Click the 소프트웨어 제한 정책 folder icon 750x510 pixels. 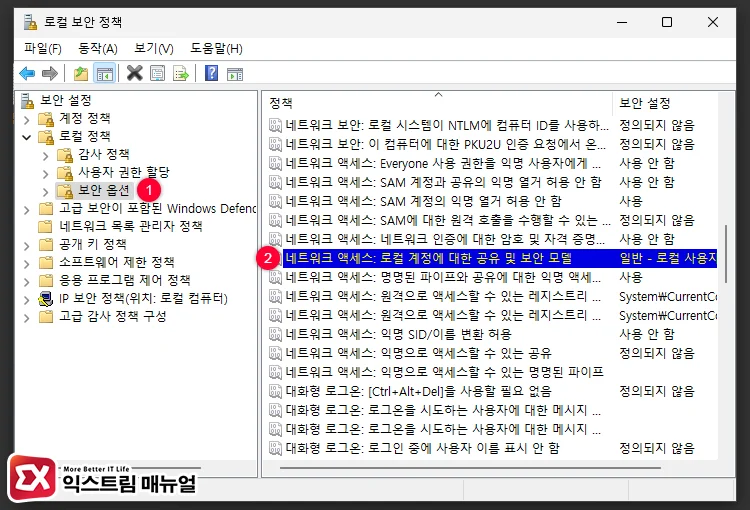click(46, 263)
